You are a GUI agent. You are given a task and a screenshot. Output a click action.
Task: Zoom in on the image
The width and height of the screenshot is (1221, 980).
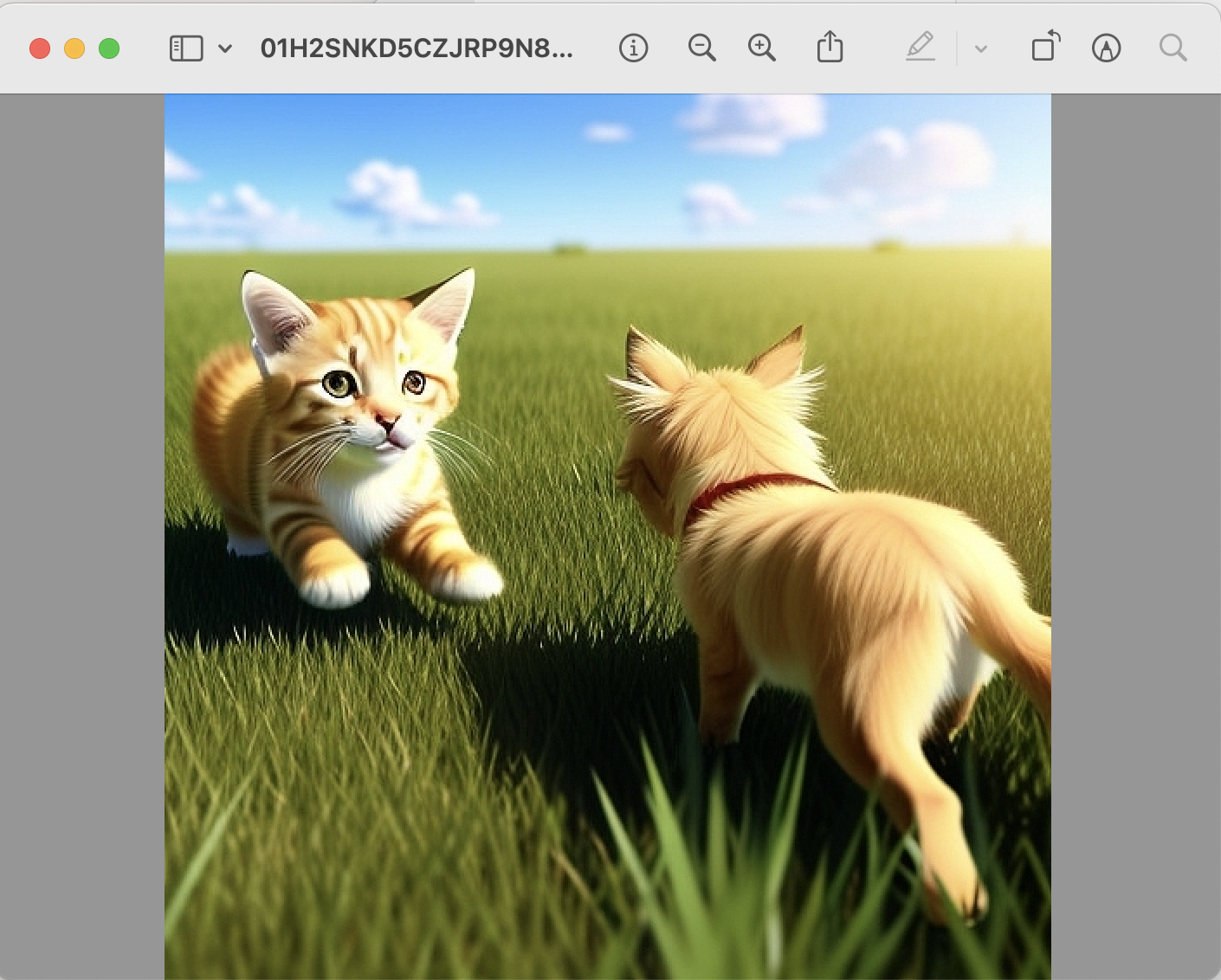click(762, 48)
